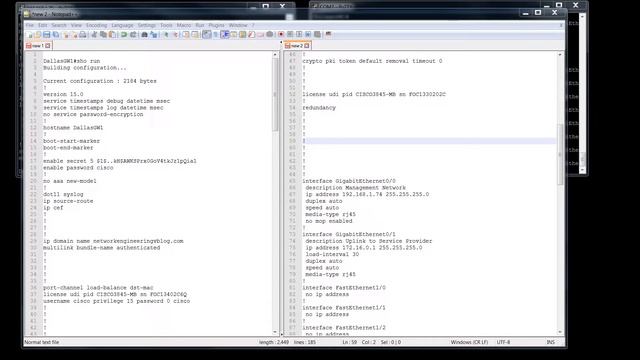Click the 'enable password cisco' line
640x360 pixels.
tap(78, 168)
